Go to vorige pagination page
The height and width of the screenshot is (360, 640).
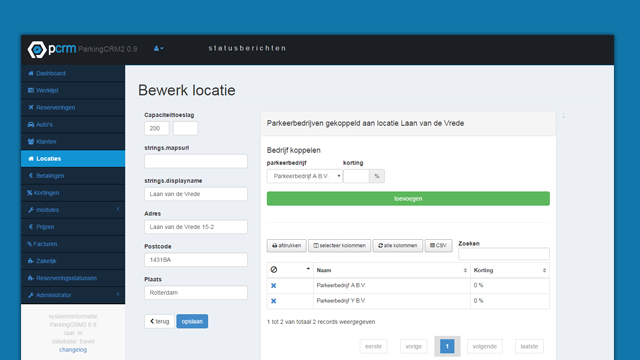(413, 347)
